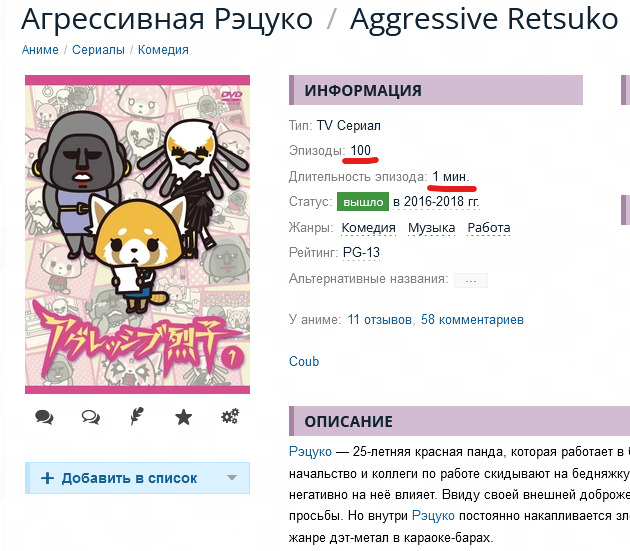Open the Комедия breadcrumb link
Screen dimensions: 630x551
point(163,50)
